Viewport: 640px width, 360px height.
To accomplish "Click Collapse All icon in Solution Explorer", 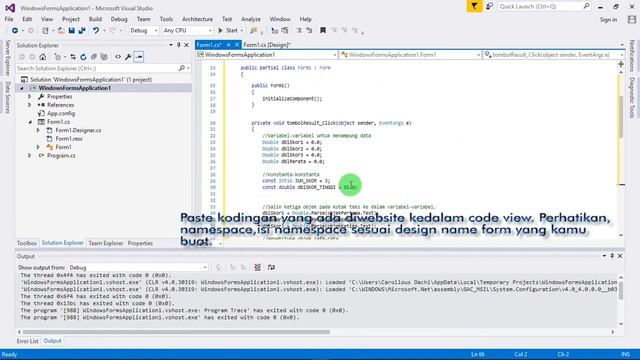I will [x=94, y=57].
